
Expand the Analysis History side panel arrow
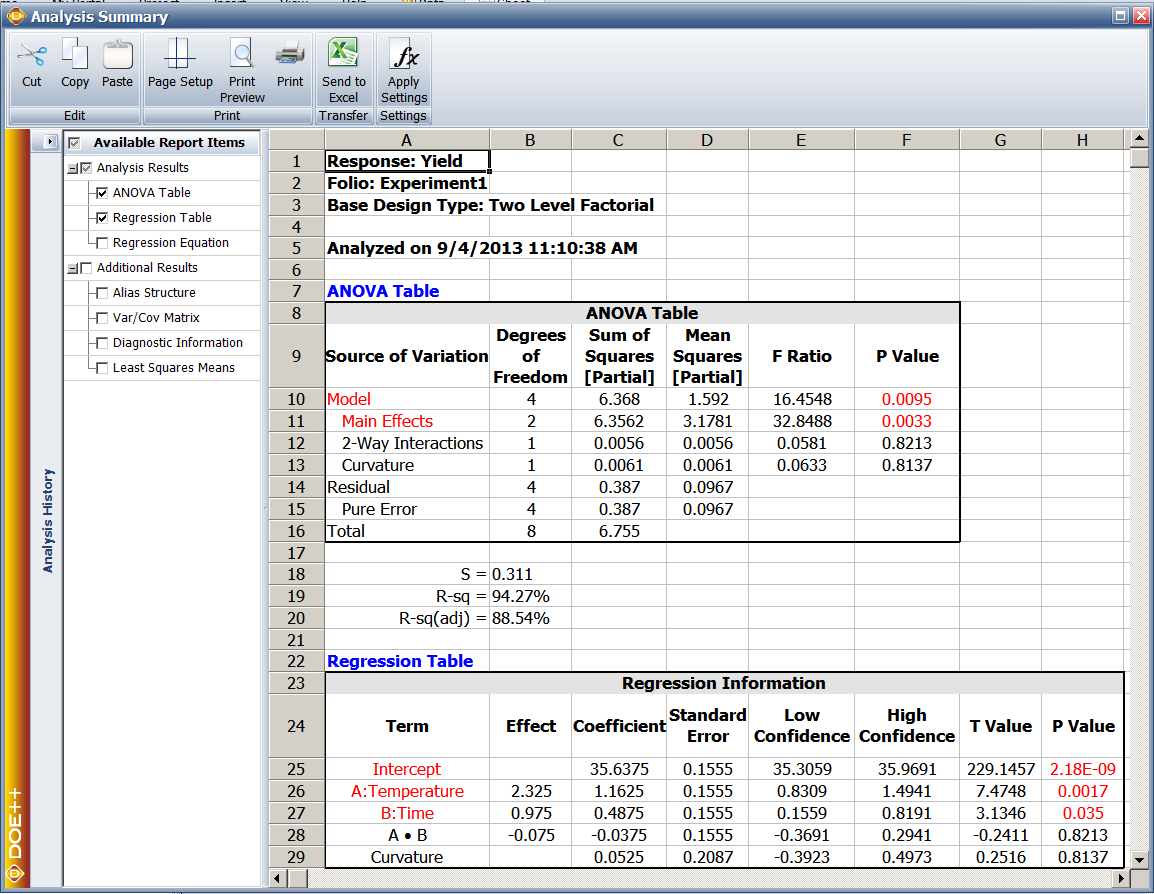pyautogui.click(x=49, y=142)
